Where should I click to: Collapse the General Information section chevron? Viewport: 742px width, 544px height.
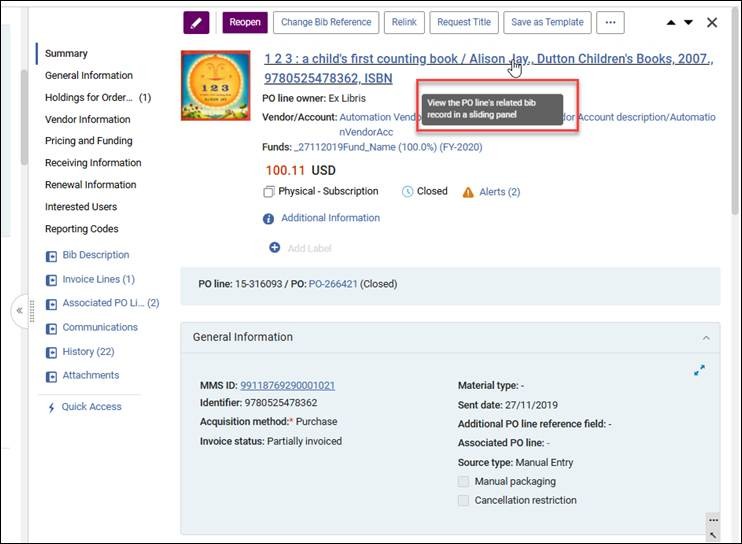[x=706, y=338]
